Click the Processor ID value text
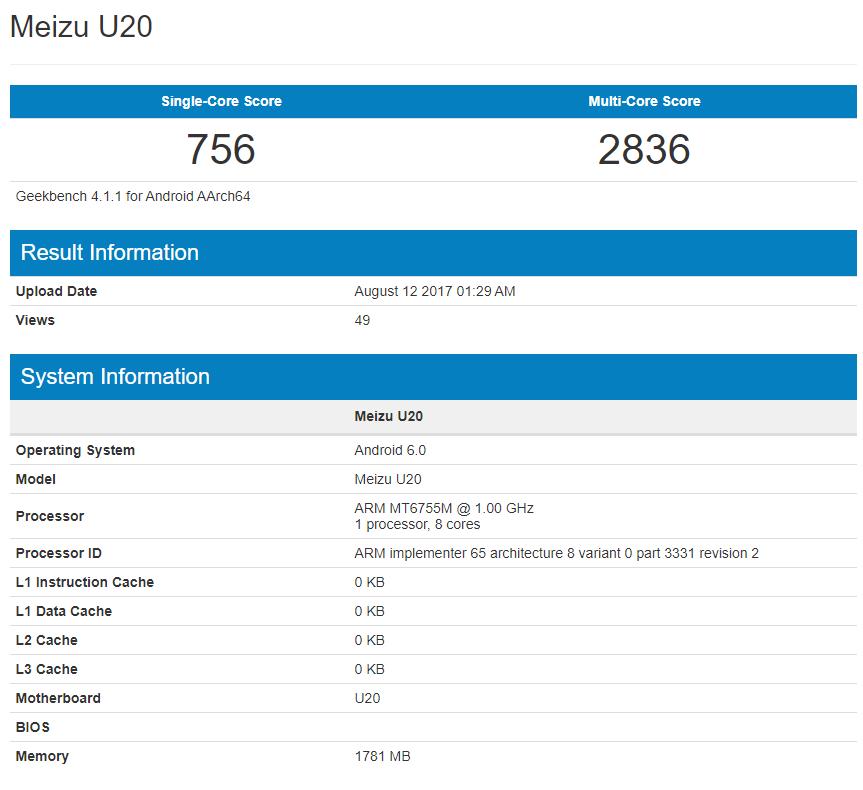The image size is (863, 790). (x=556, y=553)
